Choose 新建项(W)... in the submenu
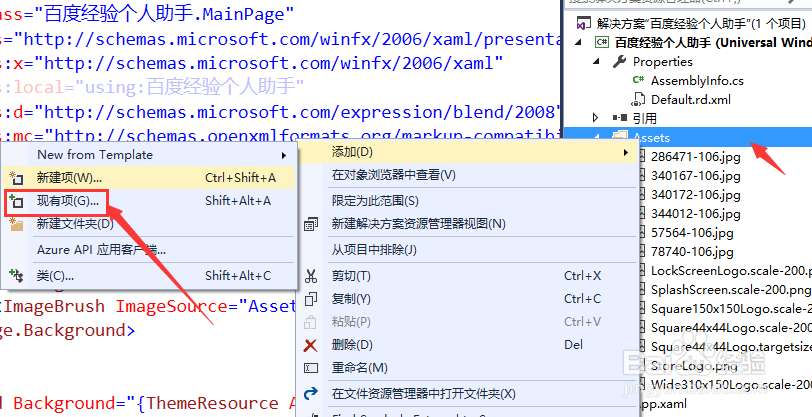This screenshot has height=417, width=812. 149,178
